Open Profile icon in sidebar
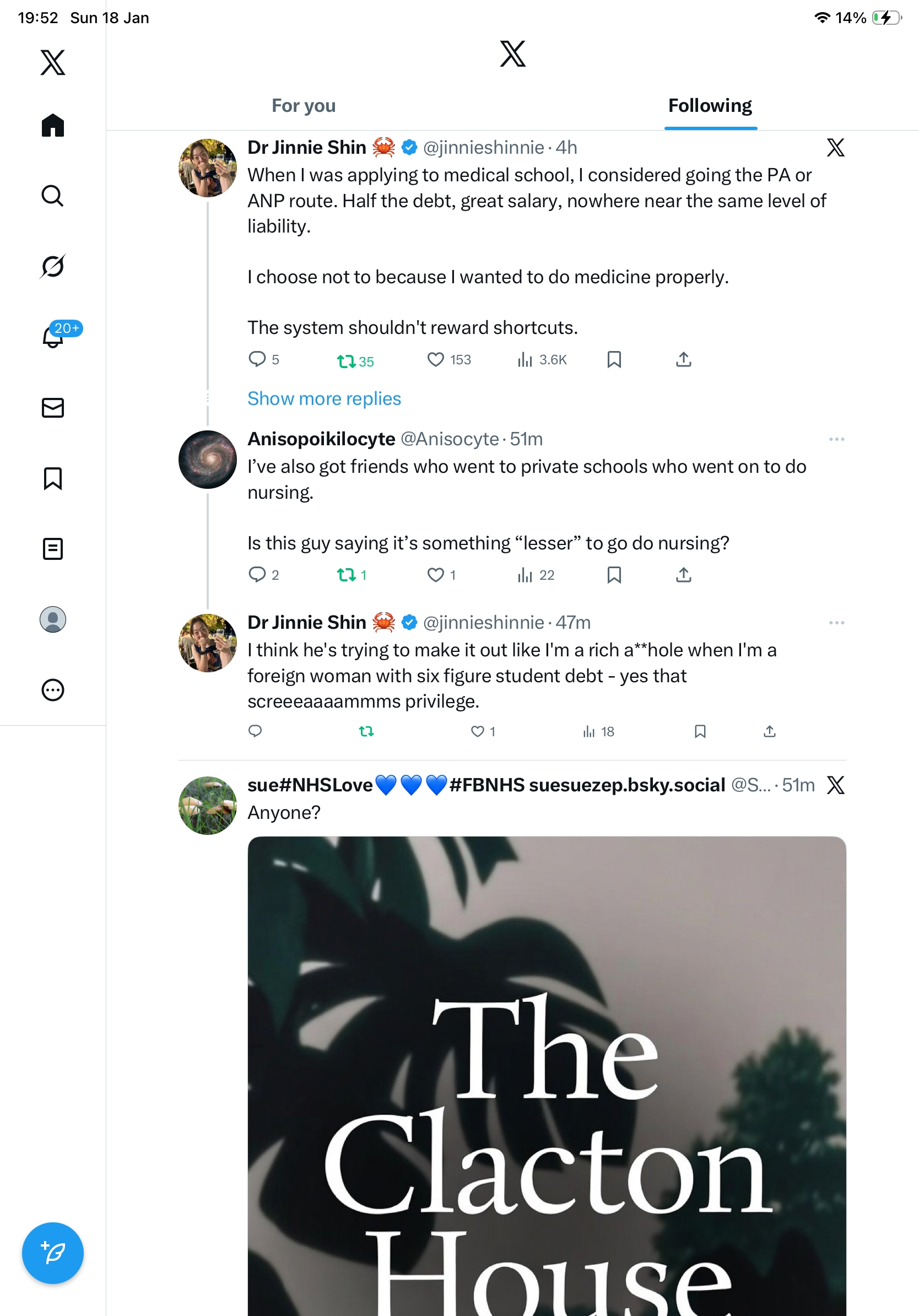 coord(53,619)
